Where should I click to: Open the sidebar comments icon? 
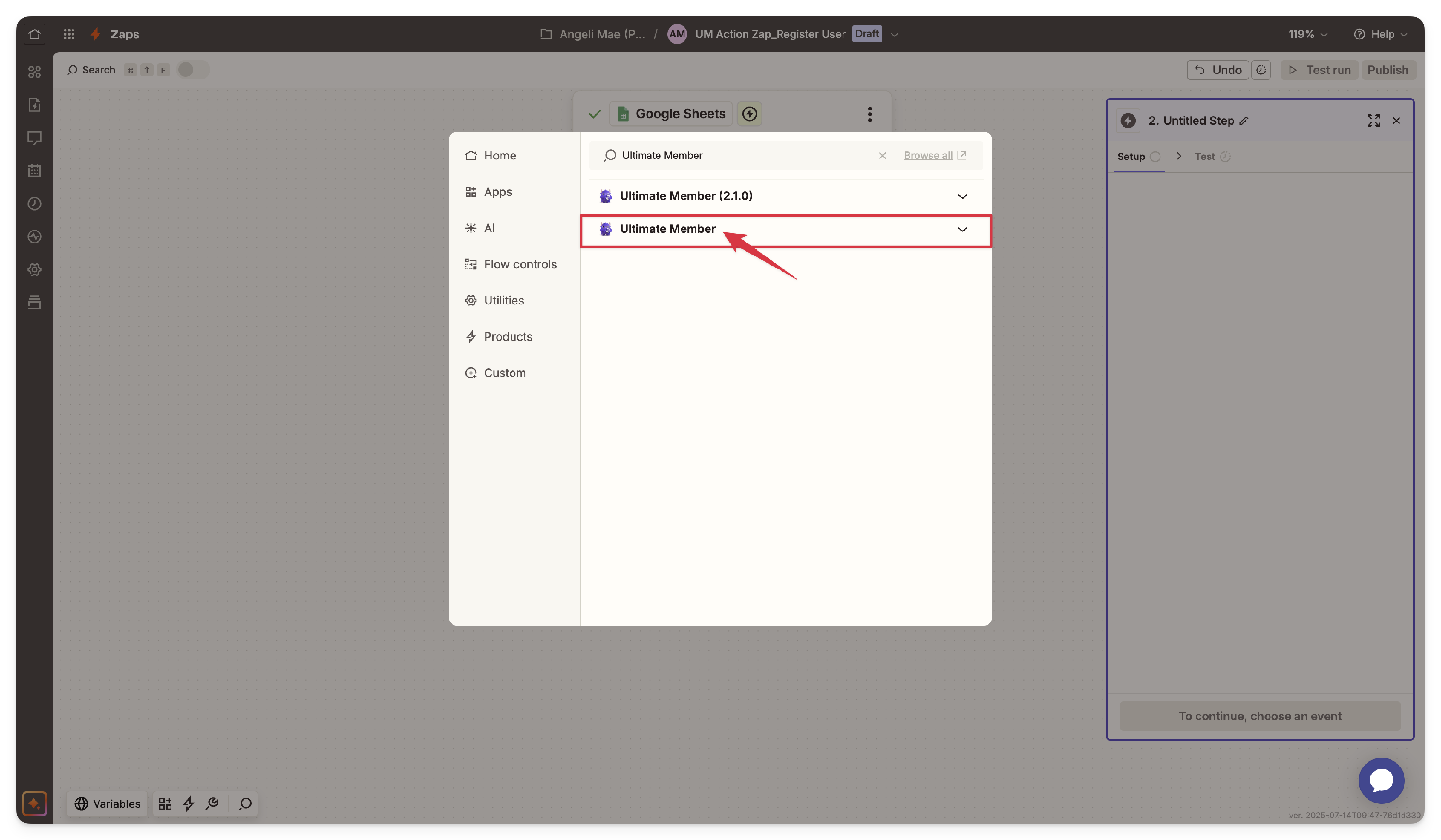coord(34,138)
